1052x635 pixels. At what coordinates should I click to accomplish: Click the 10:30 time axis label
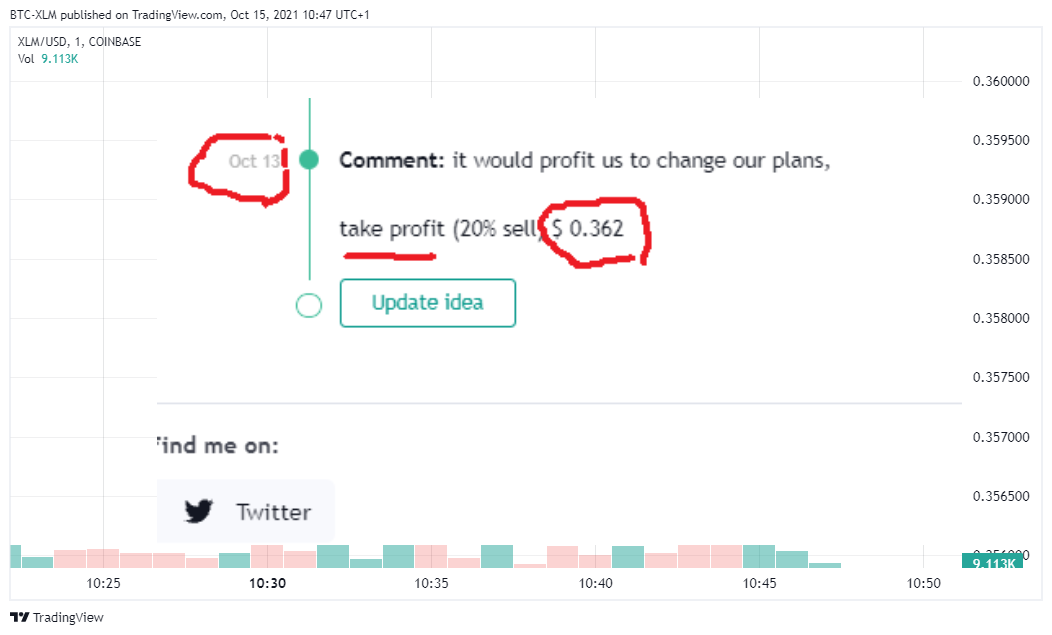(267, 583)
